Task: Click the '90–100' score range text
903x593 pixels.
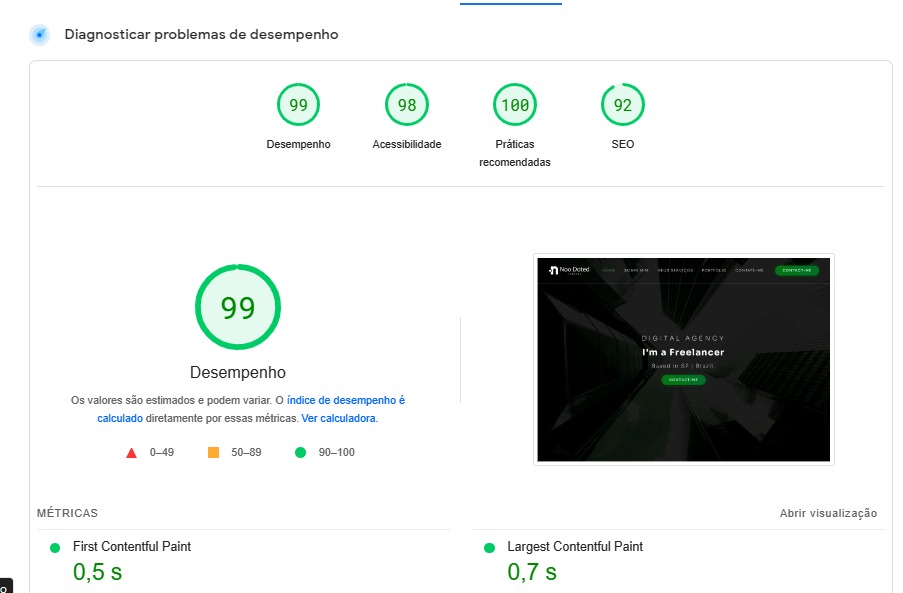Action: tap(337, 453)
